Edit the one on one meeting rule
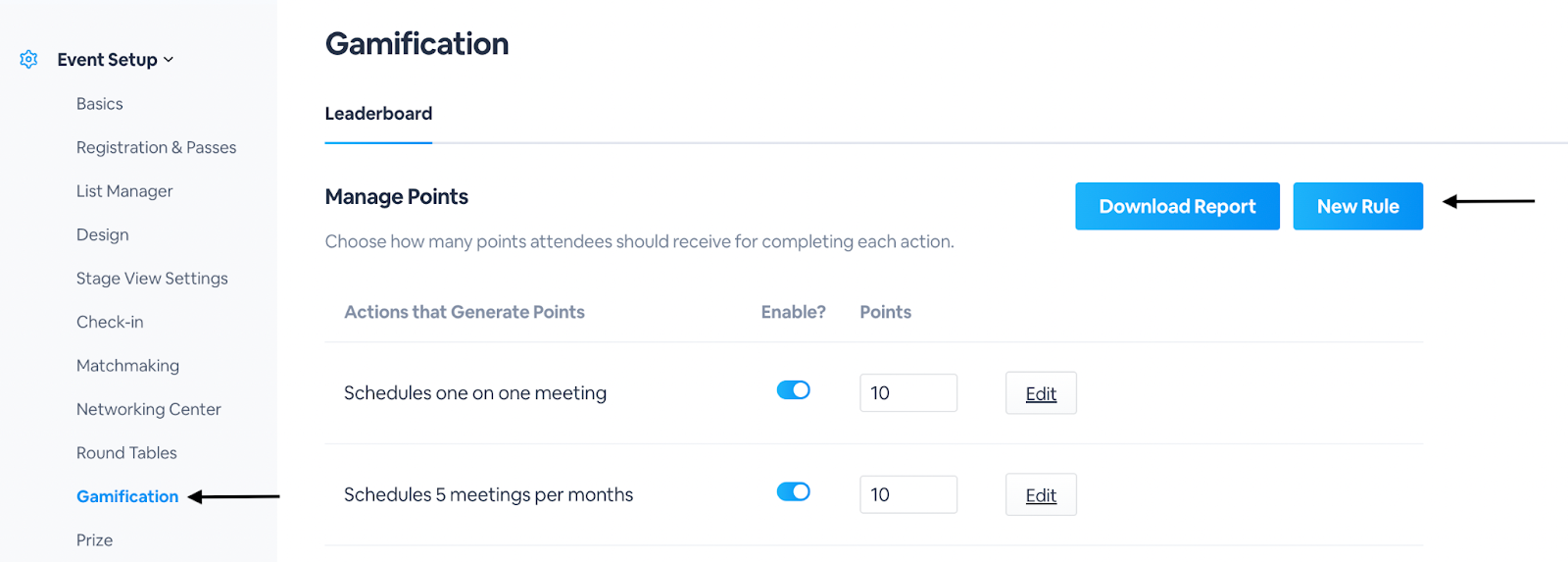Viewport: 1568px width, 562px height. [1041, 393]
